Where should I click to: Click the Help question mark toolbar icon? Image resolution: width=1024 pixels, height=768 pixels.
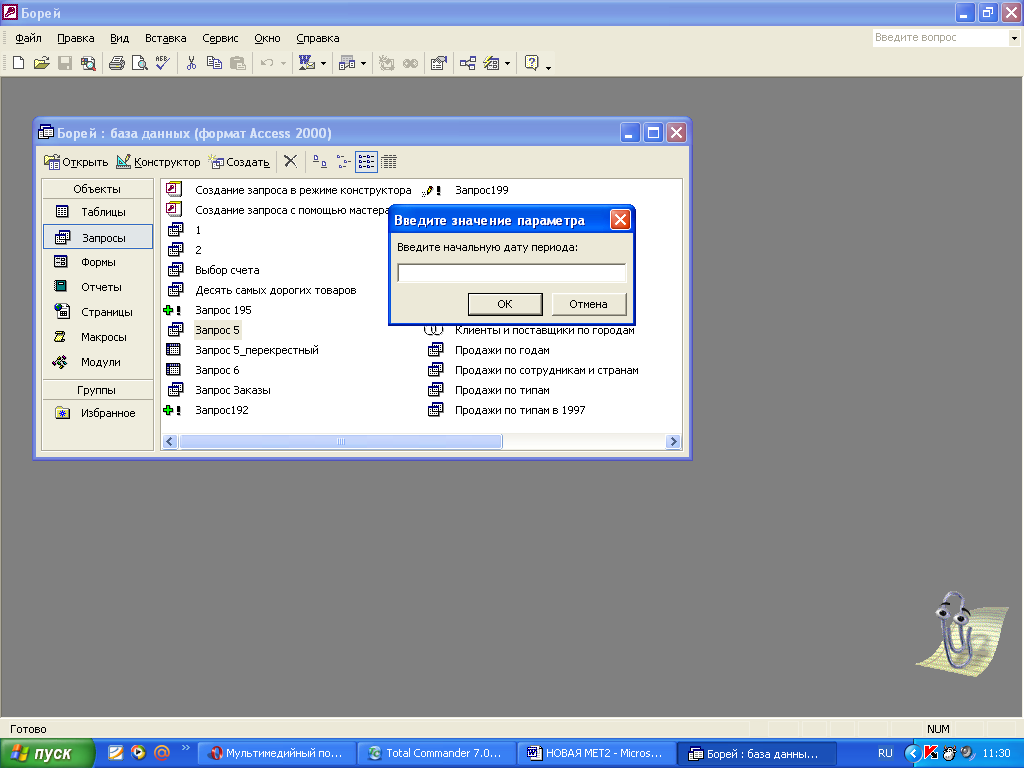pyautogui.click(x=532, y=63)
